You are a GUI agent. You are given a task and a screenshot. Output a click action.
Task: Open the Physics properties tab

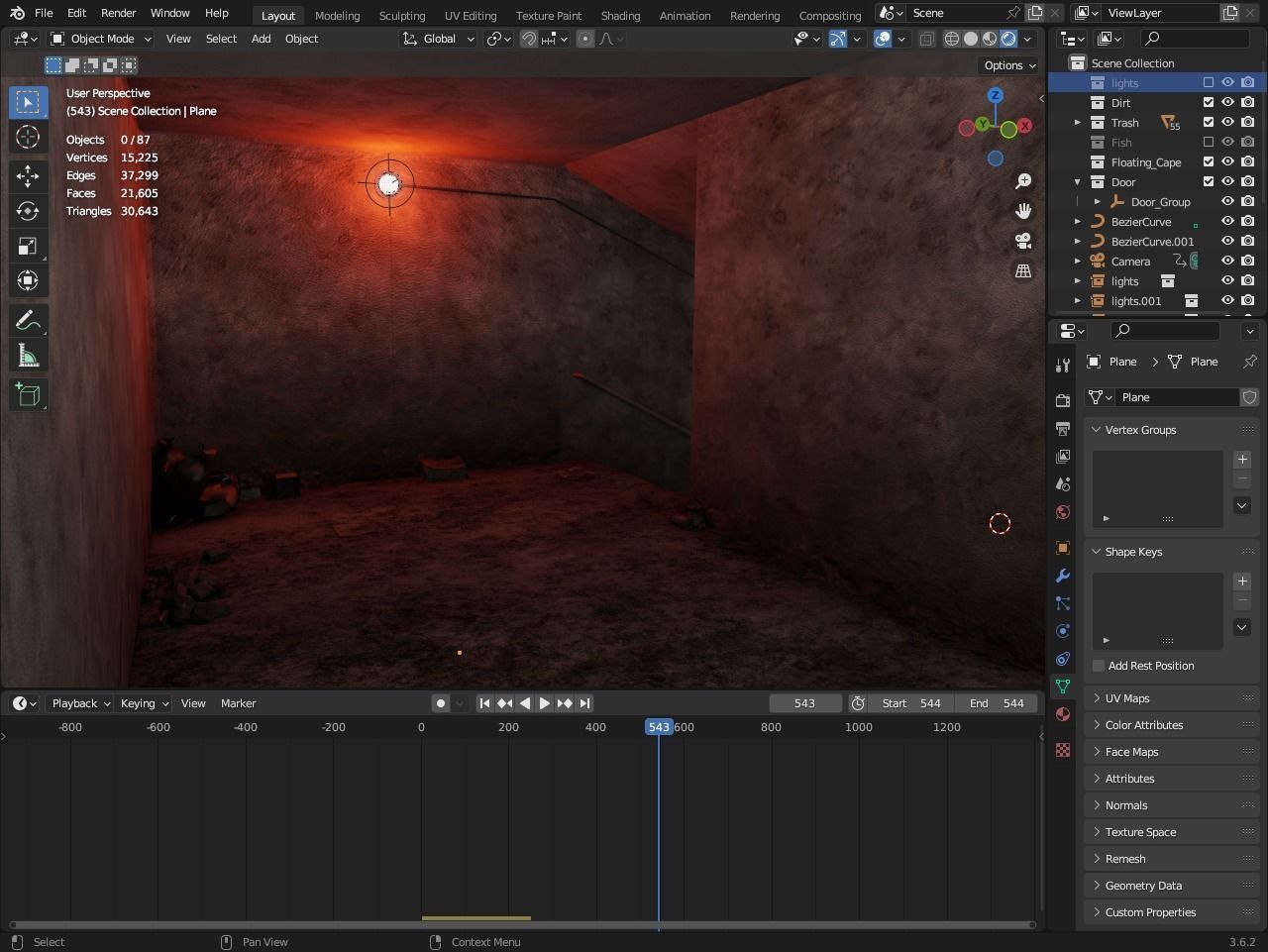(x=1063, y=631)
